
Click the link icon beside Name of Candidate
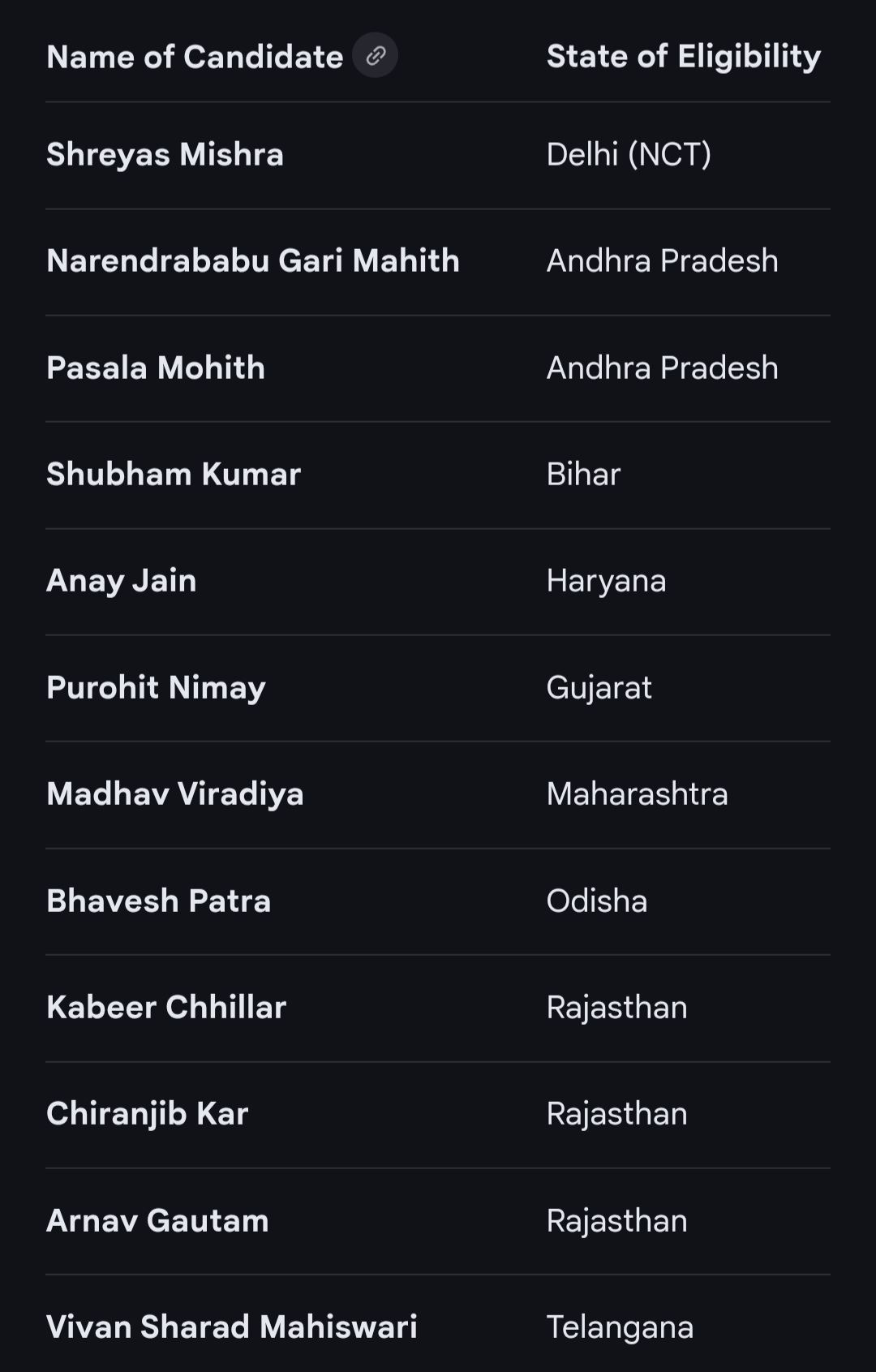375,56
